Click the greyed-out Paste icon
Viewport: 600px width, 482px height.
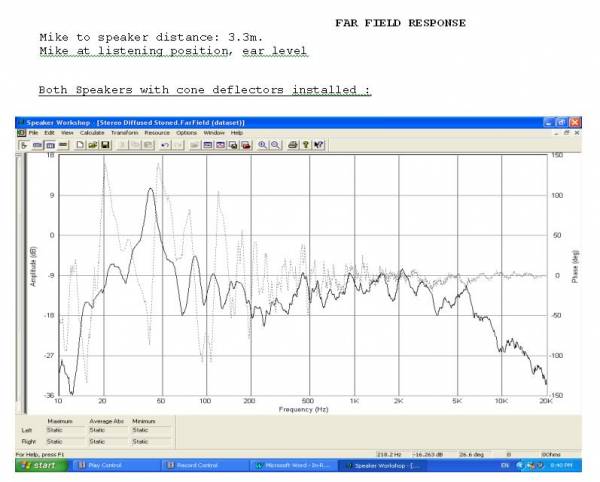[x=148, y=145]
